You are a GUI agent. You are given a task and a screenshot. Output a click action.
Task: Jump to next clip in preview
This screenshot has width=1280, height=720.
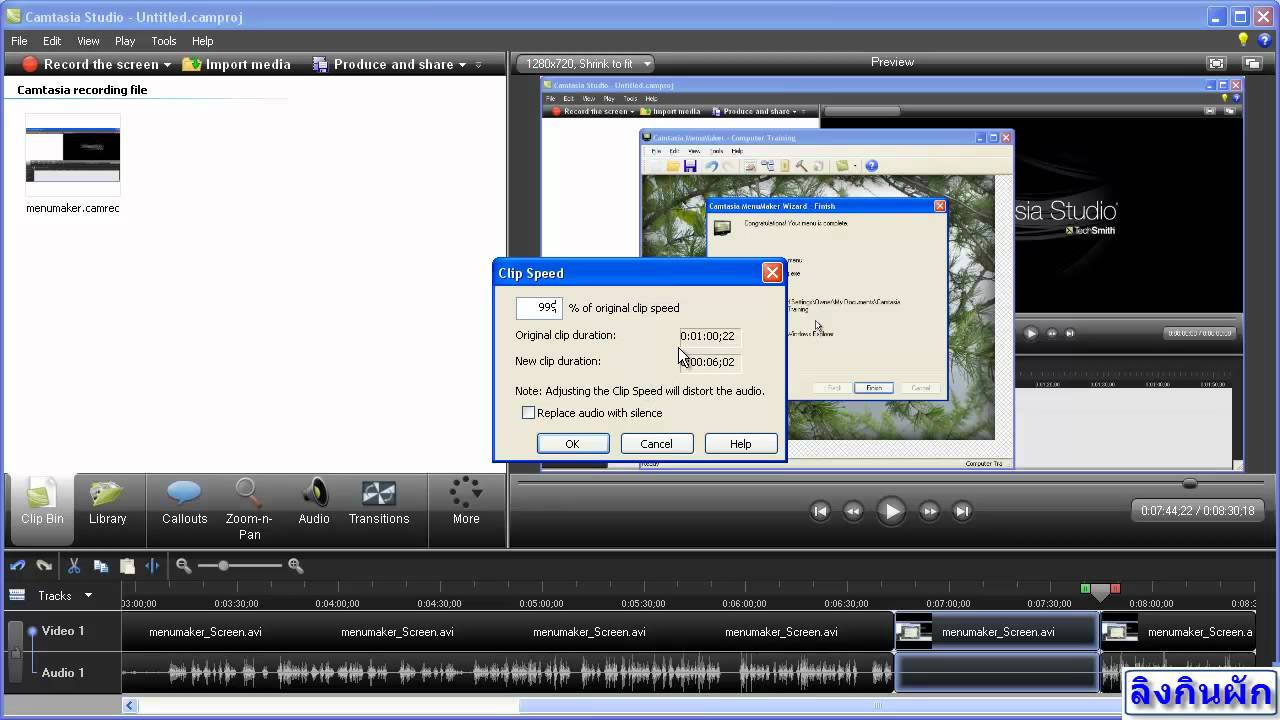[x=962, y=511]
